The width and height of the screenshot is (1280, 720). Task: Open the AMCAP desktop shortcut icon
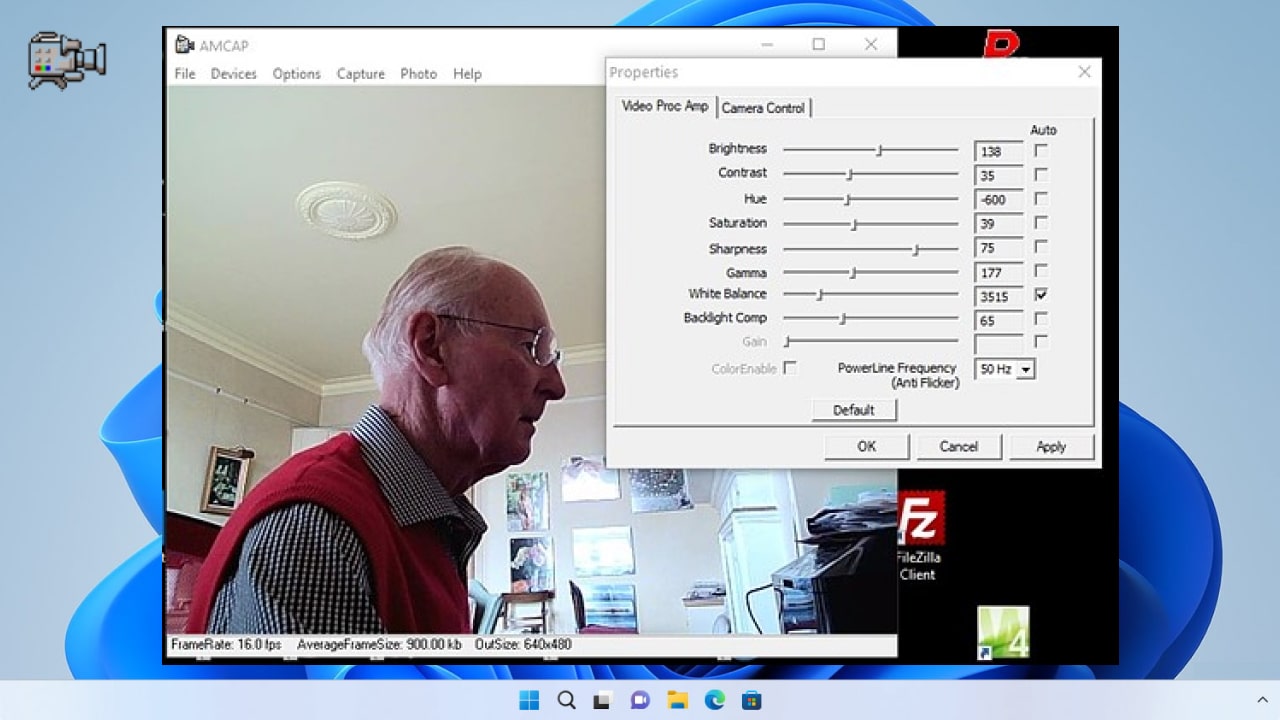point(67,60)
